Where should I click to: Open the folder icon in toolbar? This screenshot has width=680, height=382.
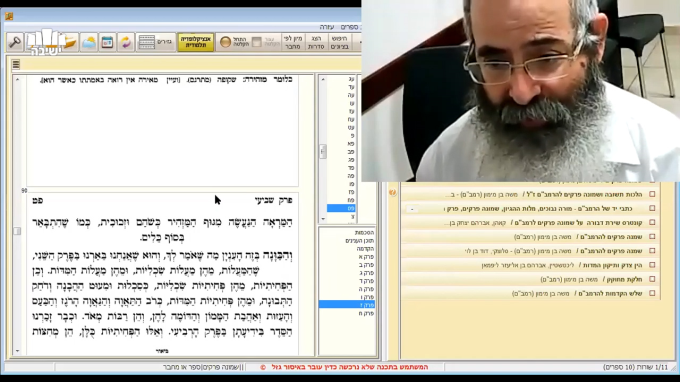69,42
